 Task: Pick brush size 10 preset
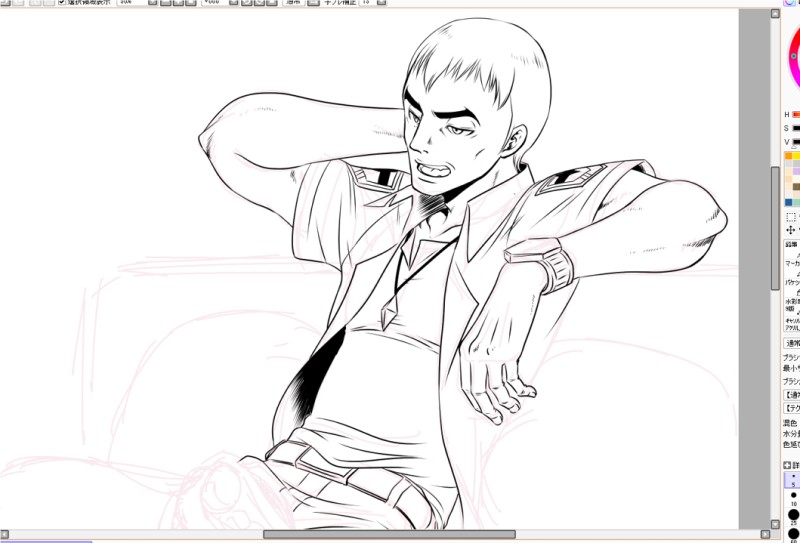pyautogui.click(x=793, y=498)
